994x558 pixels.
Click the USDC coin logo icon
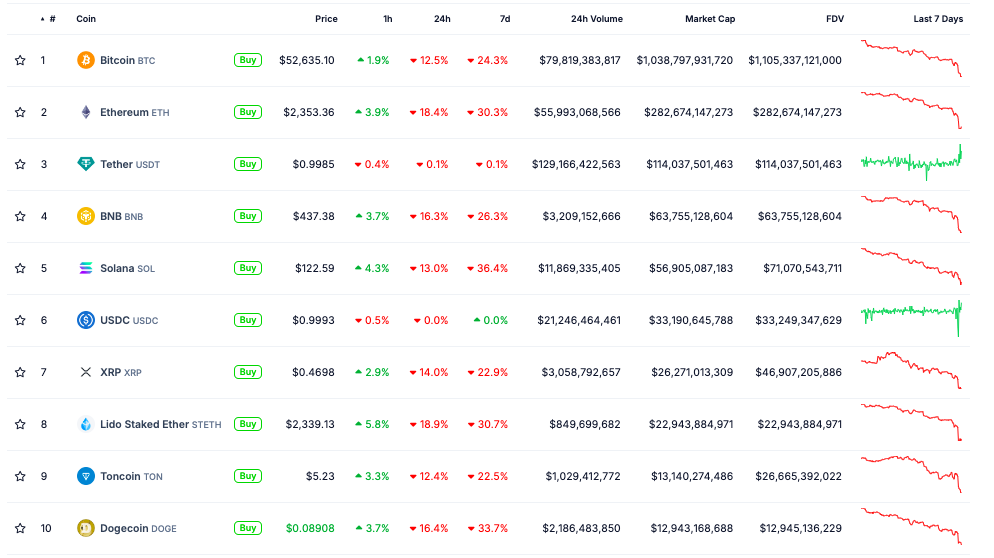(86, 320)
